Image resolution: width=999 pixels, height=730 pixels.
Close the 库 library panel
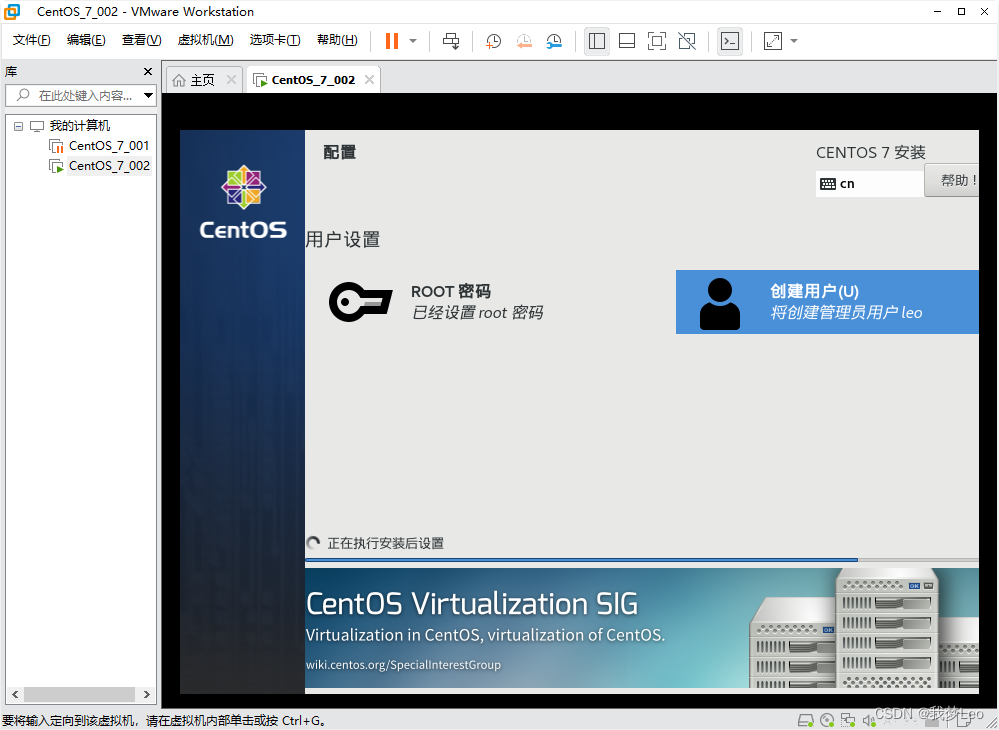click(148, 71)
